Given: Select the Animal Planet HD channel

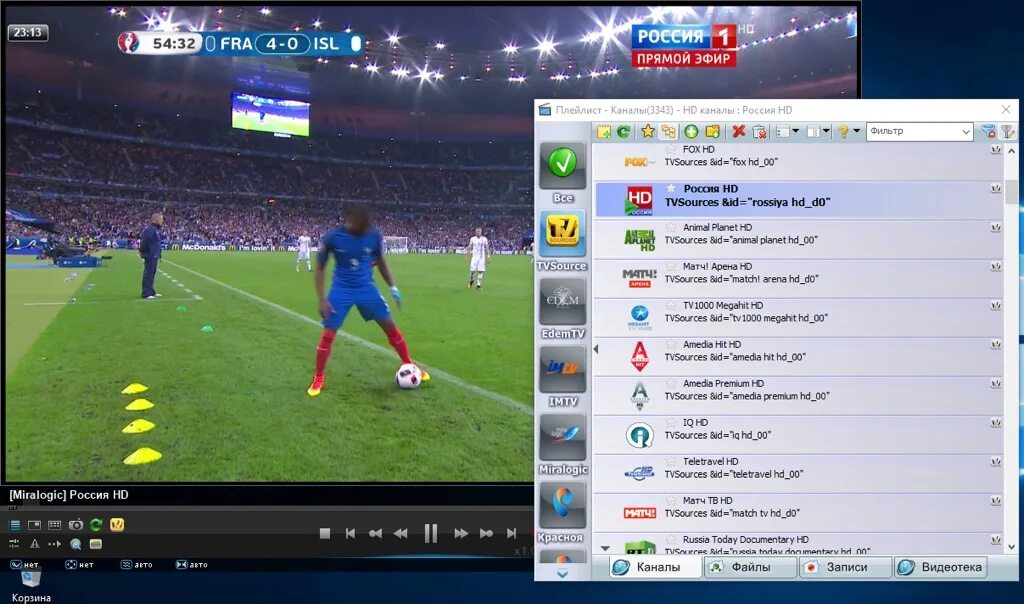Looking at the screenshot, I should (798, 239).
